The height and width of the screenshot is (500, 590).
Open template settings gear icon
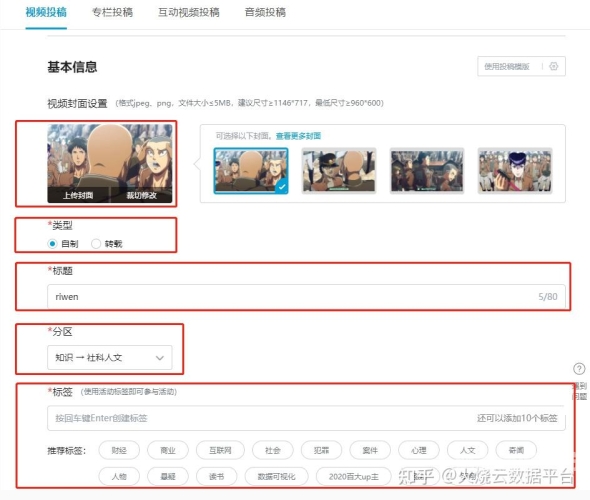point(554,66)
